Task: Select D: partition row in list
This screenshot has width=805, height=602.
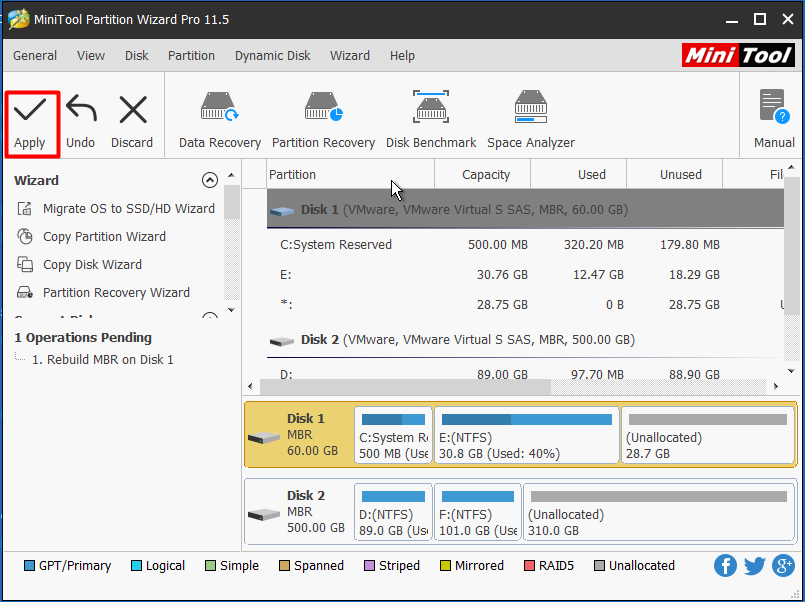Action: point(525,374)
